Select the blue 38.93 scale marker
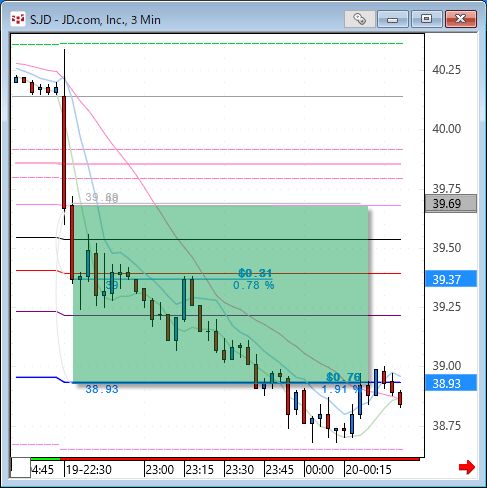Image resolution: width=487 pixels, height=488 pixels. point(451,383)
